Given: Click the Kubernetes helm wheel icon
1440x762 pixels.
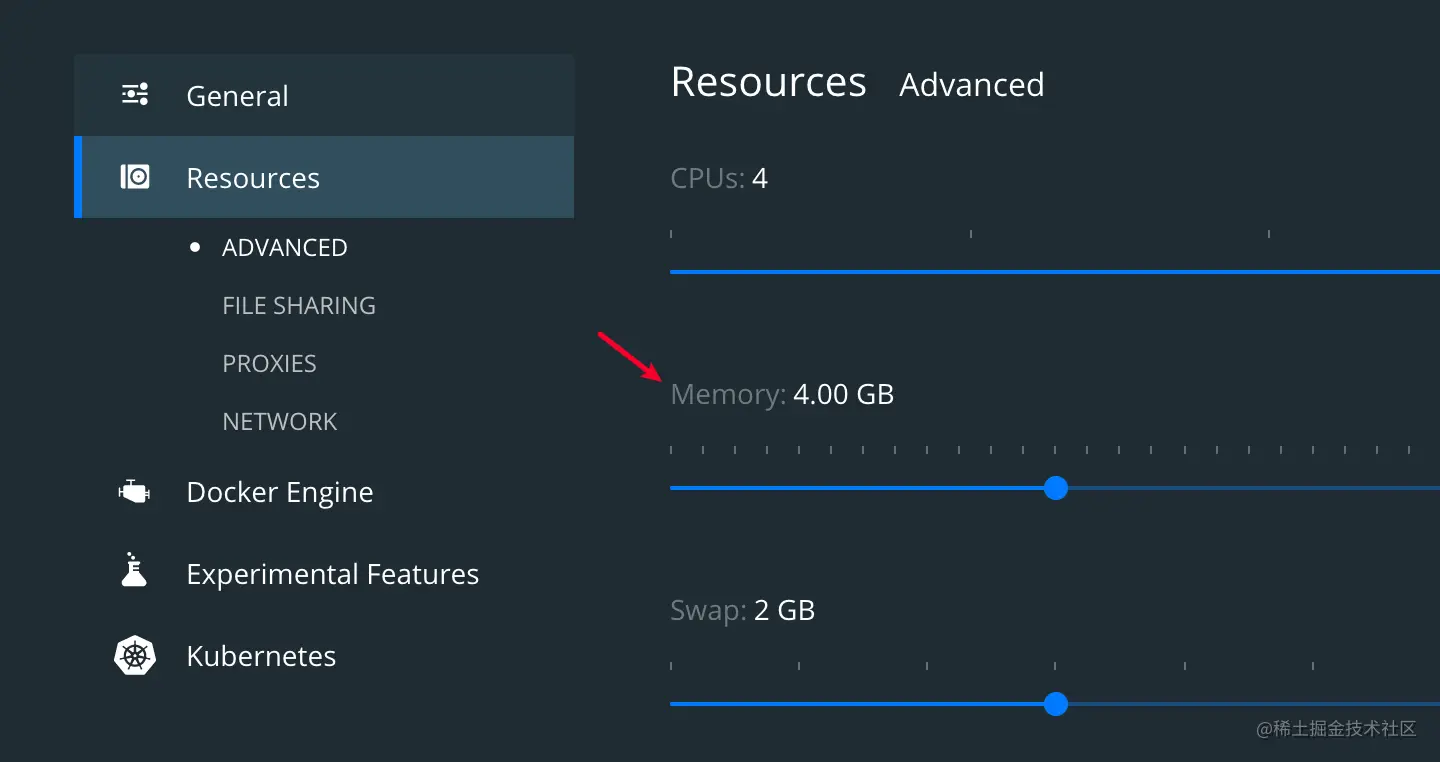Looking at the screenshot, I should pos(135,656).
